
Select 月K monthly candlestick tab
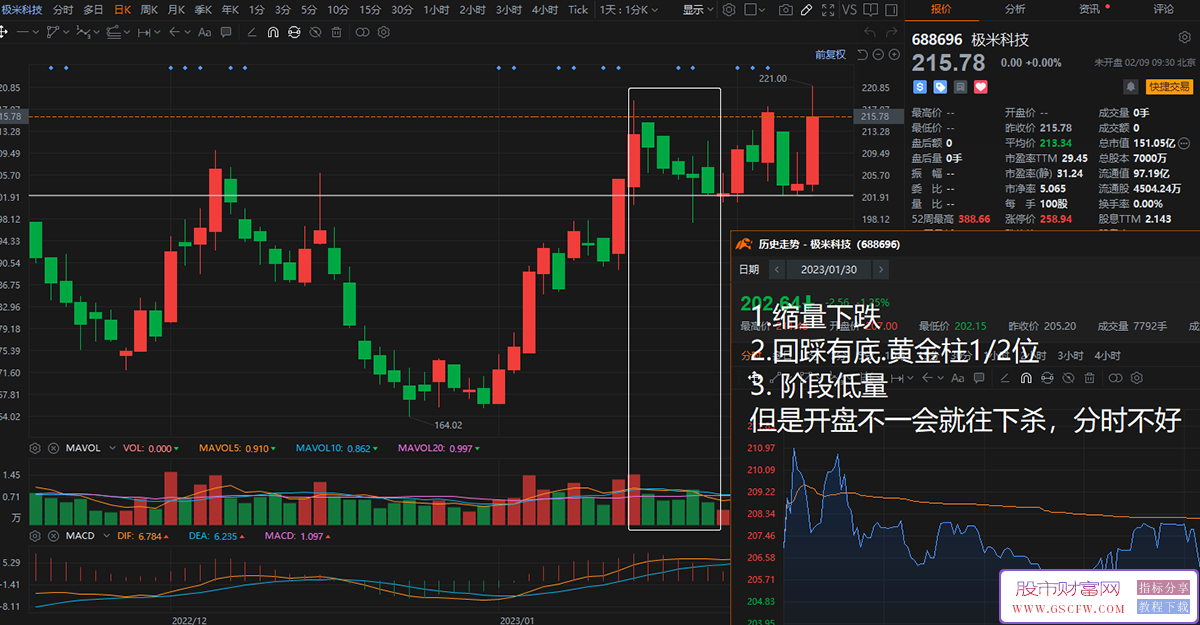tap(176, 10)
